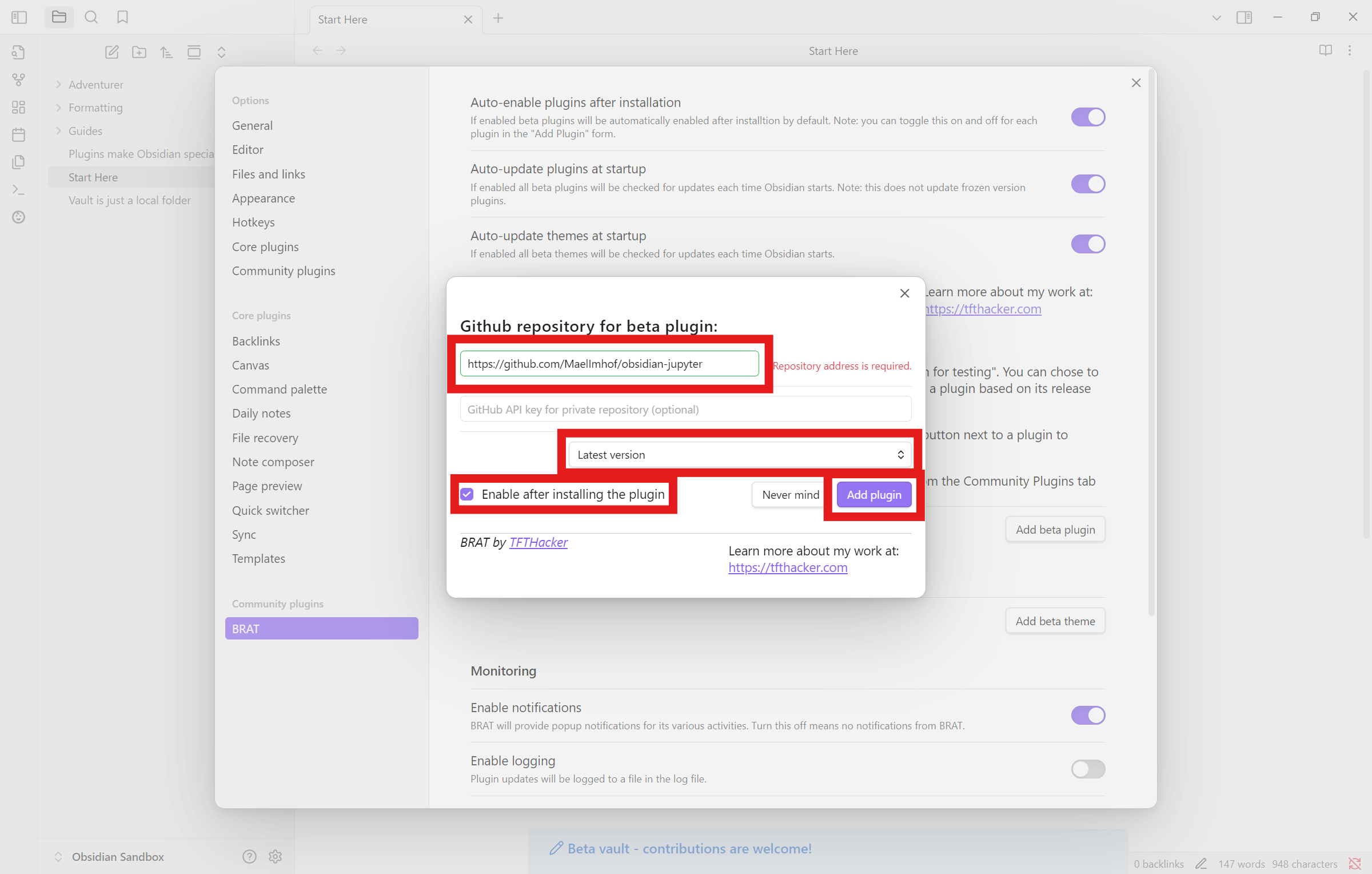
Task: Open Community plugins settings section
Action: click(283, 271)
